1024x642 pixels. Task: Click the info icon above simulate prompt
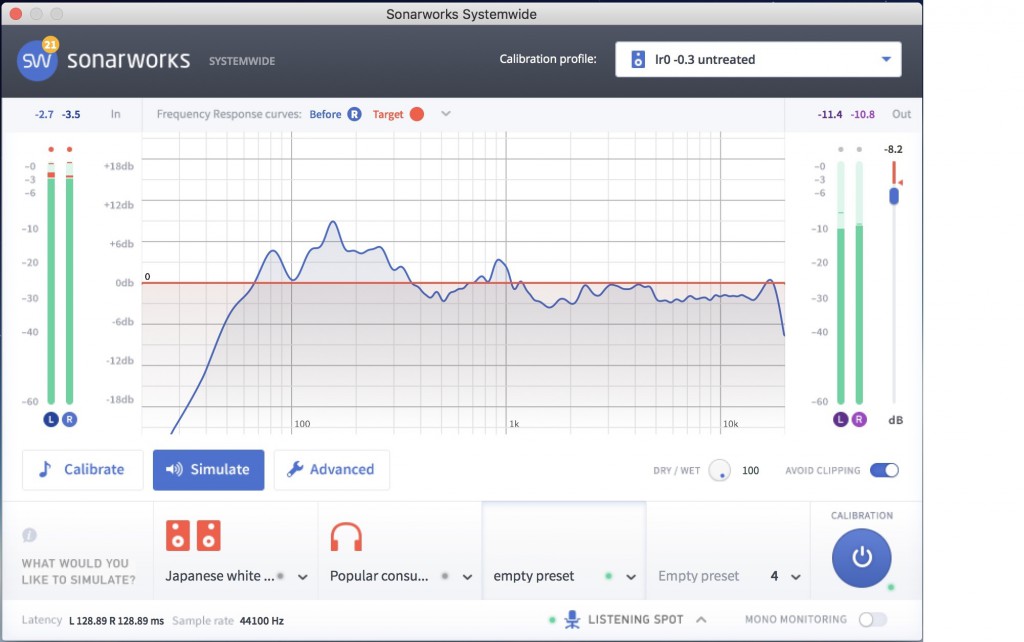coord(29,535)
